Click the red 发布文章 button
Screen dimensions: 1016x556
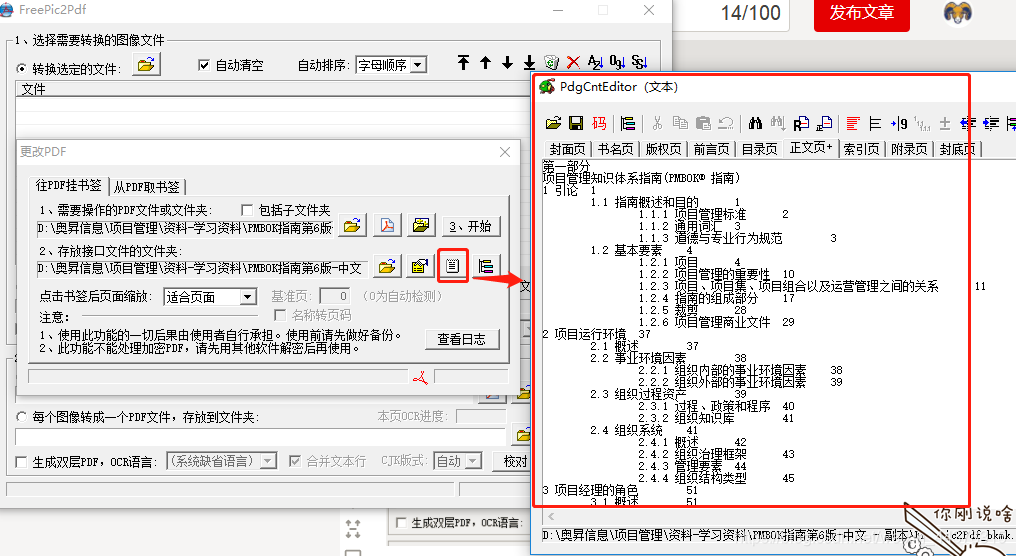pos(862,14)
